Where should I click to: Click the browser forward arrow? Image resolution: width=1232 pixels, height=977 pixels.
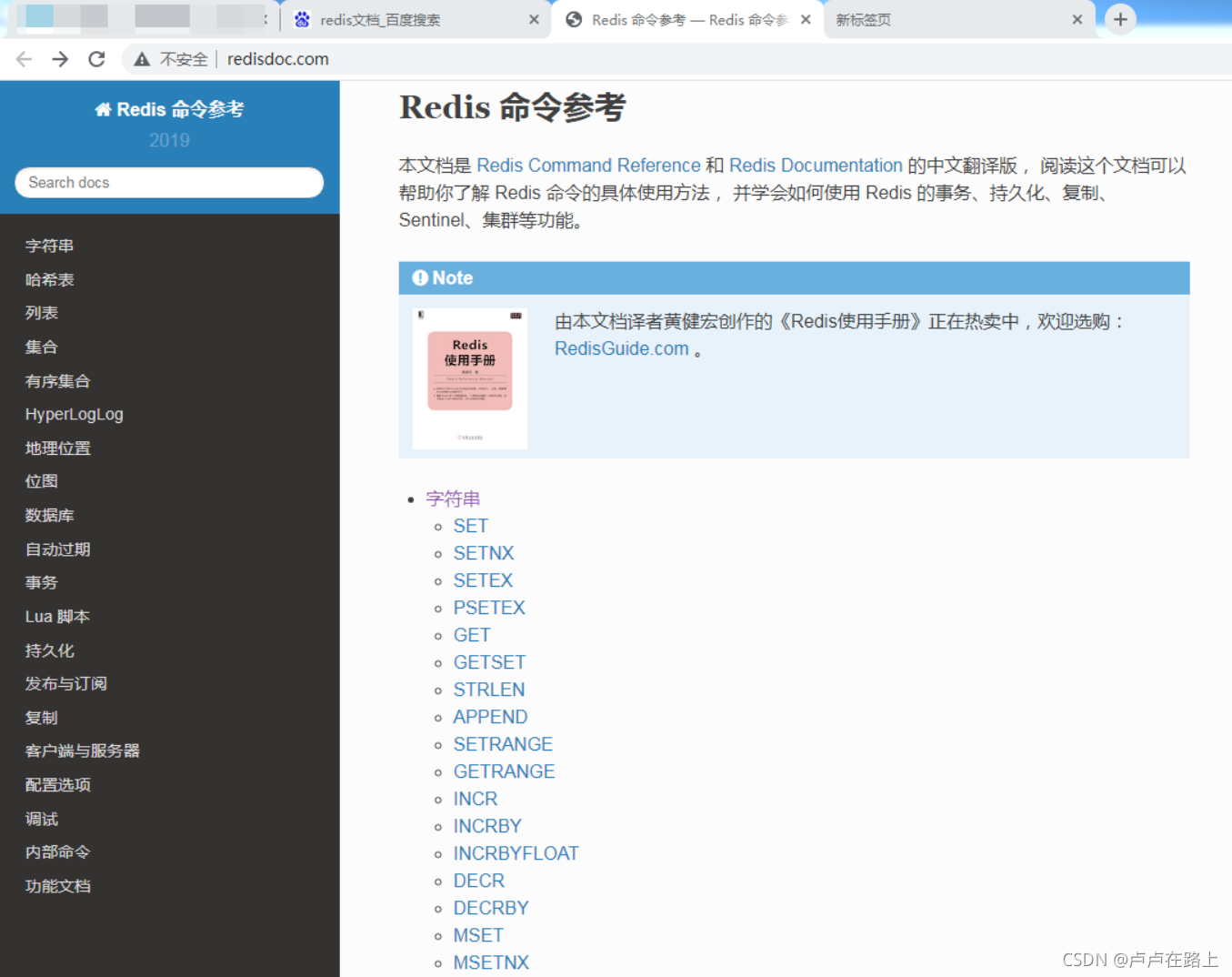click(x=60, y=59)
